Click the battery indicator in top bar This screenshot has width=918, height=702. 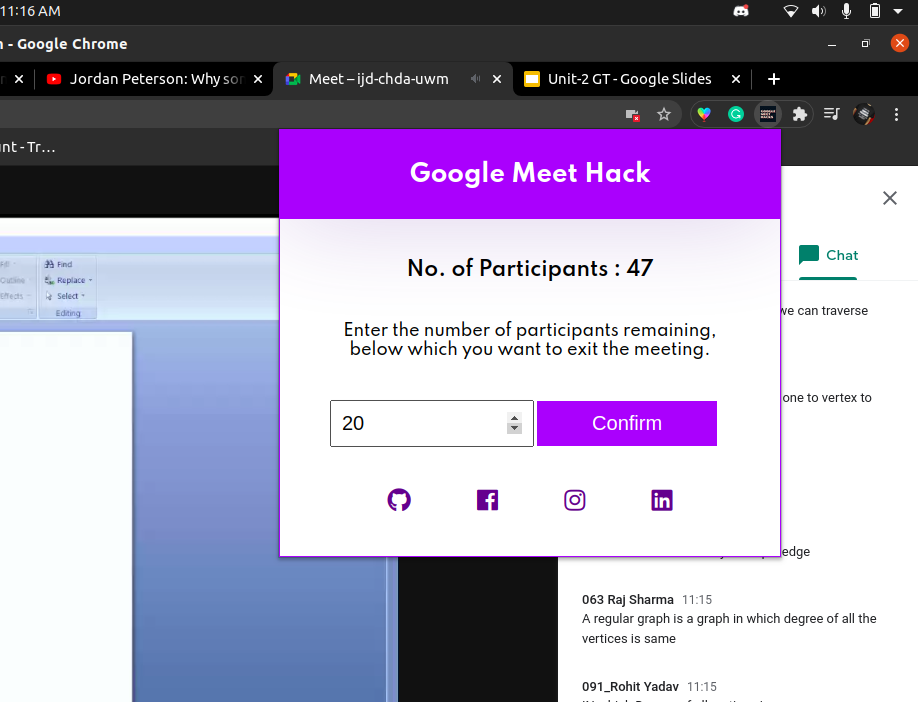(874, 11)
